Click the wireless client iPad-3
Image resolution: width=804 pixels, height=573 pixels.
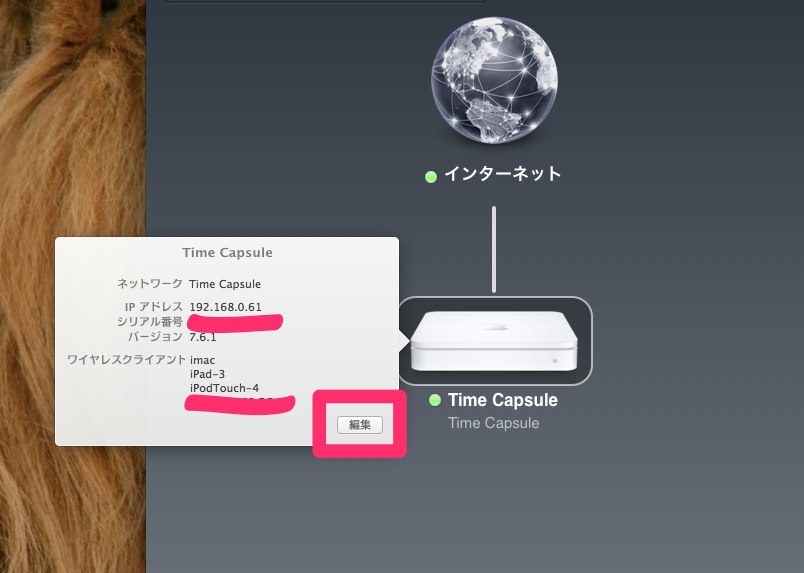tap(207, 374)
